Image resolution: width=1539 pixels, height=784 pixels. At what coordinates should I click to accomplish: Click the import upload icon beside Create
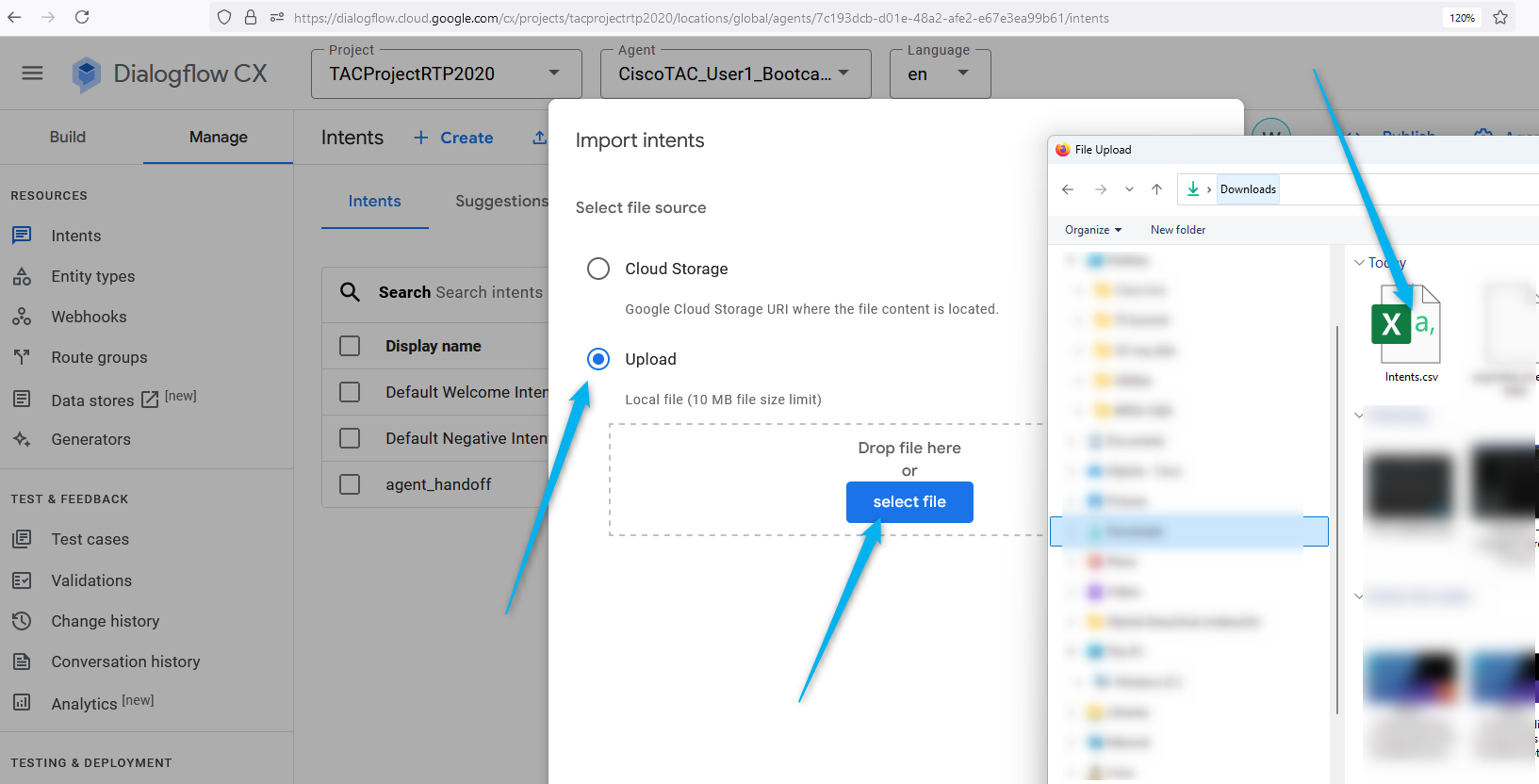(539, 138)
